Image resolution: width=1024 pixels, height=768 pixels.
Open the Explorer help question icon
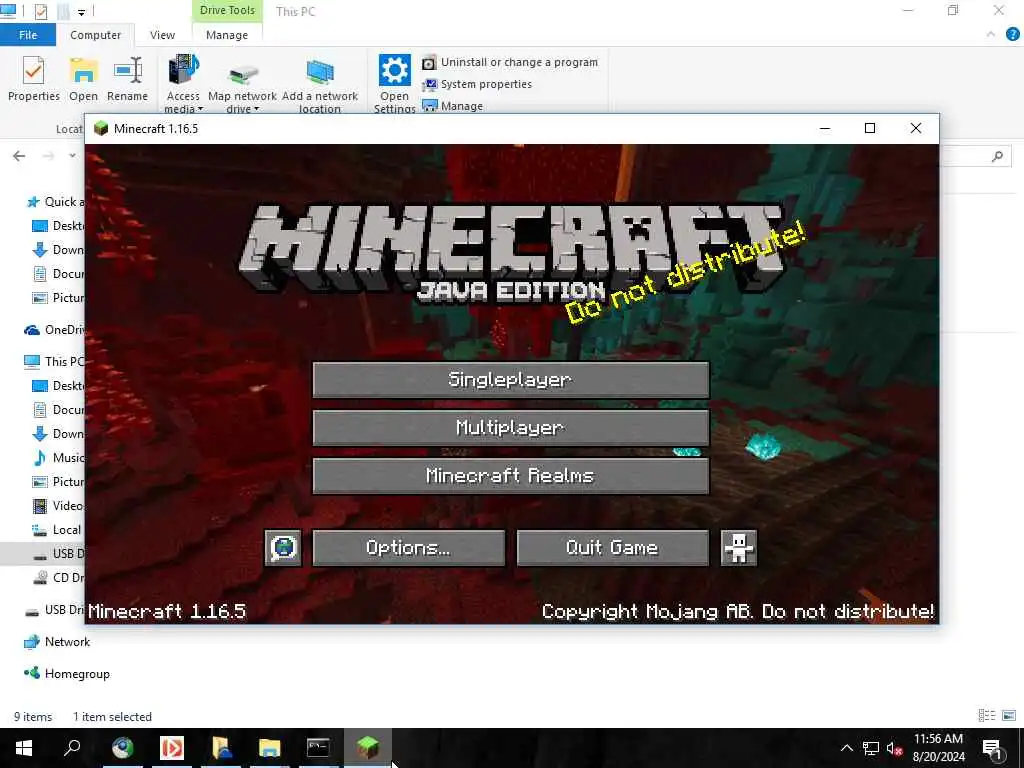[x=1013, y=35]
